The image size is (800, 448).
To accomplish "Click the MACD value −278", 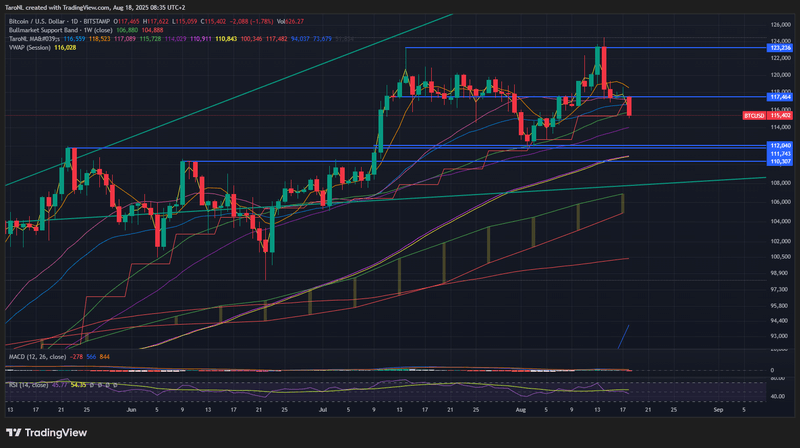I will [x=76, y=357].
